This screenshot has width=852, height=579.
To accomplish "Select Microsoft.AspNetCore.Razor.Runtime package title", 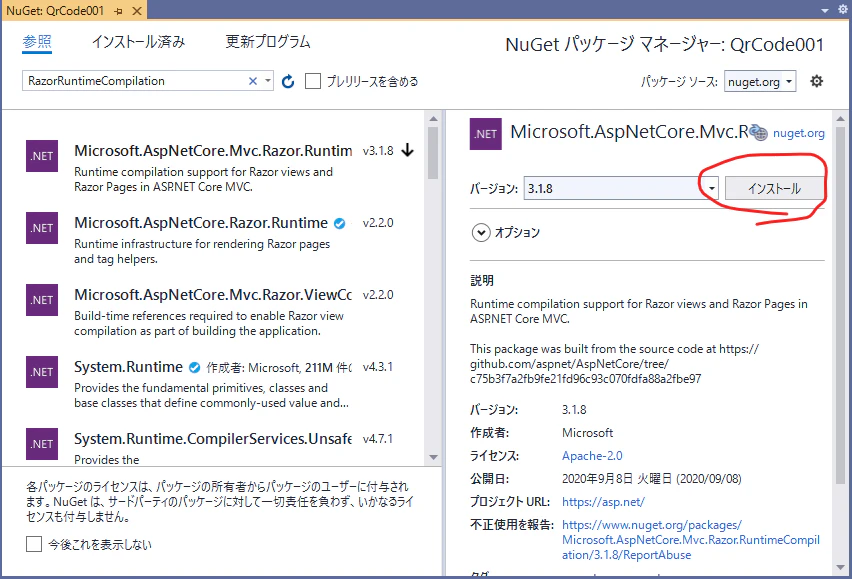I will click(201, 223).
